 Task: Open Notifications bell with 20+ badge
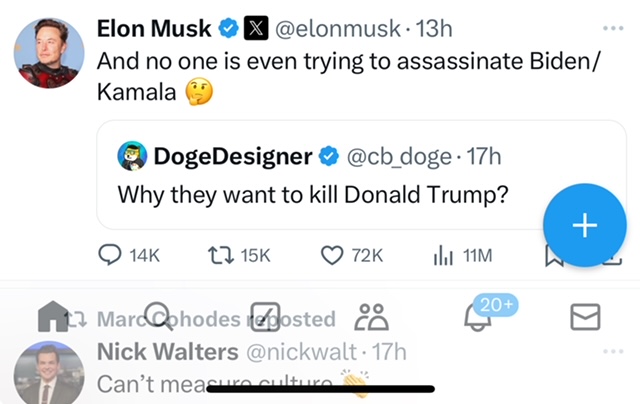(479, 317)
